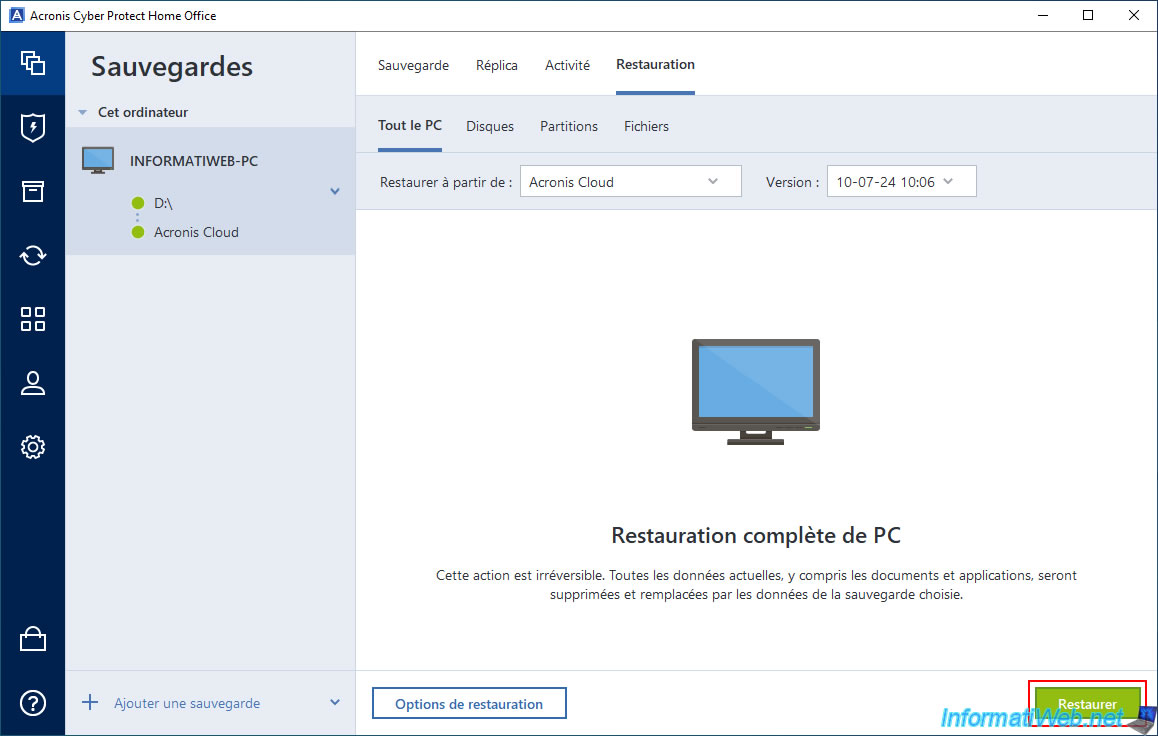Switch to the Activité tab
This screenshot has height=736, width=1158.
[x=567, y=65]
